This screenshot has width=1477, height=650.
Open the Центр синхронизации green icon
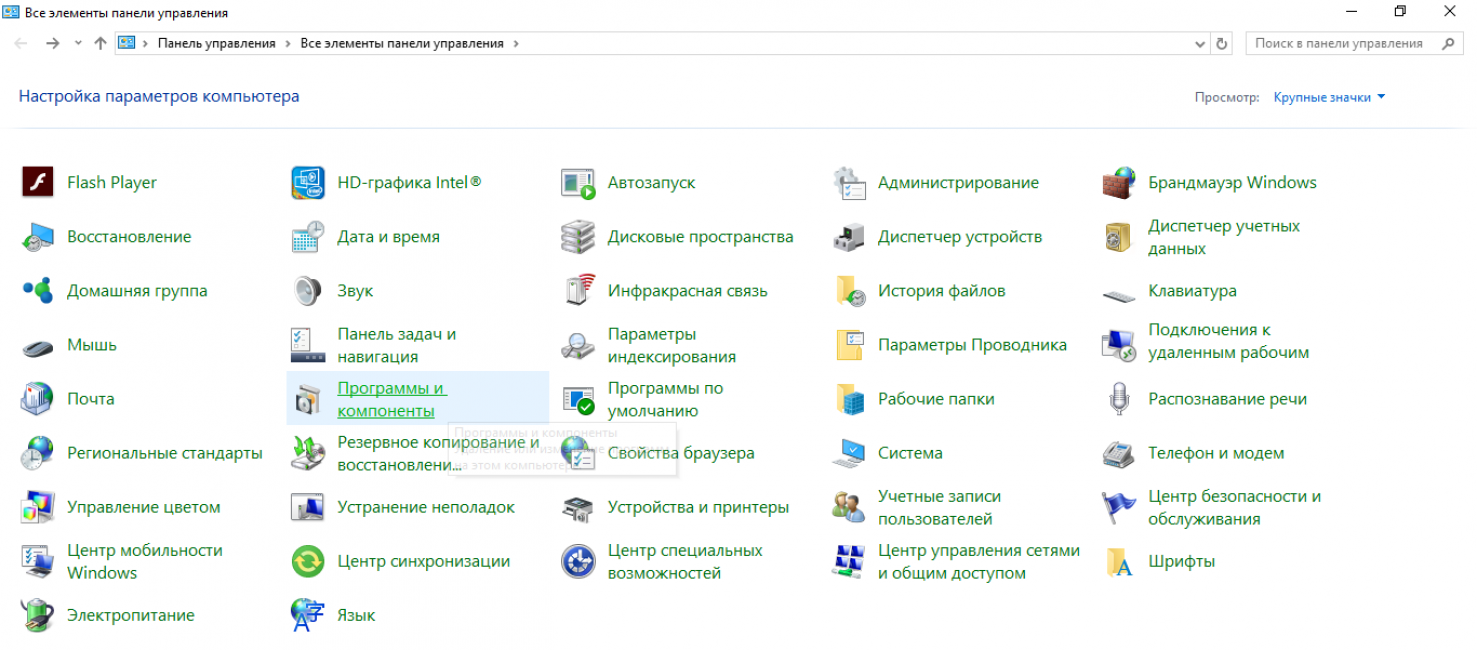tap(308, 561)
